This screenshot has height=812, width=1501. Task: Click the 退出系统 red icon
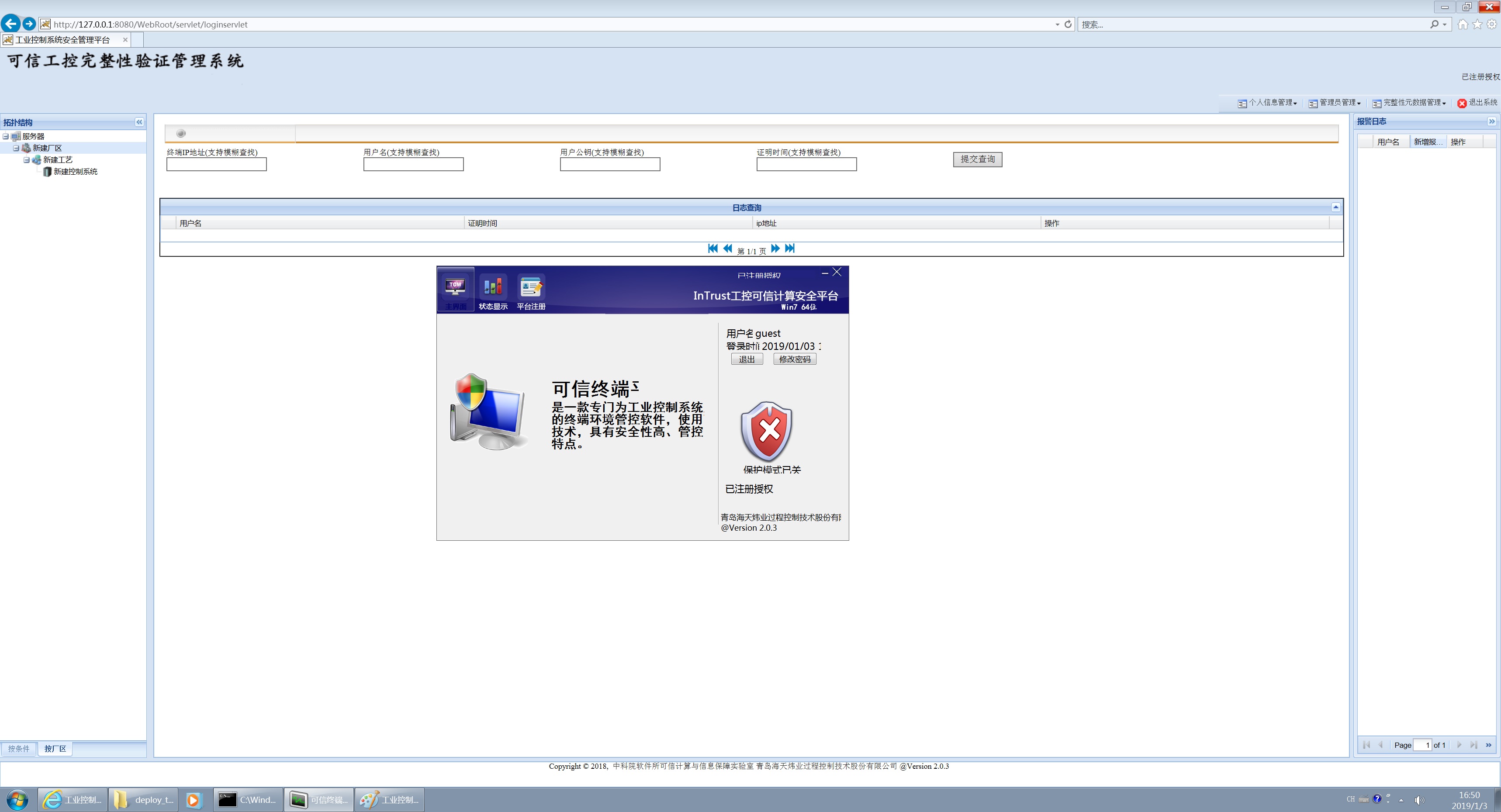click(1461, 103)
